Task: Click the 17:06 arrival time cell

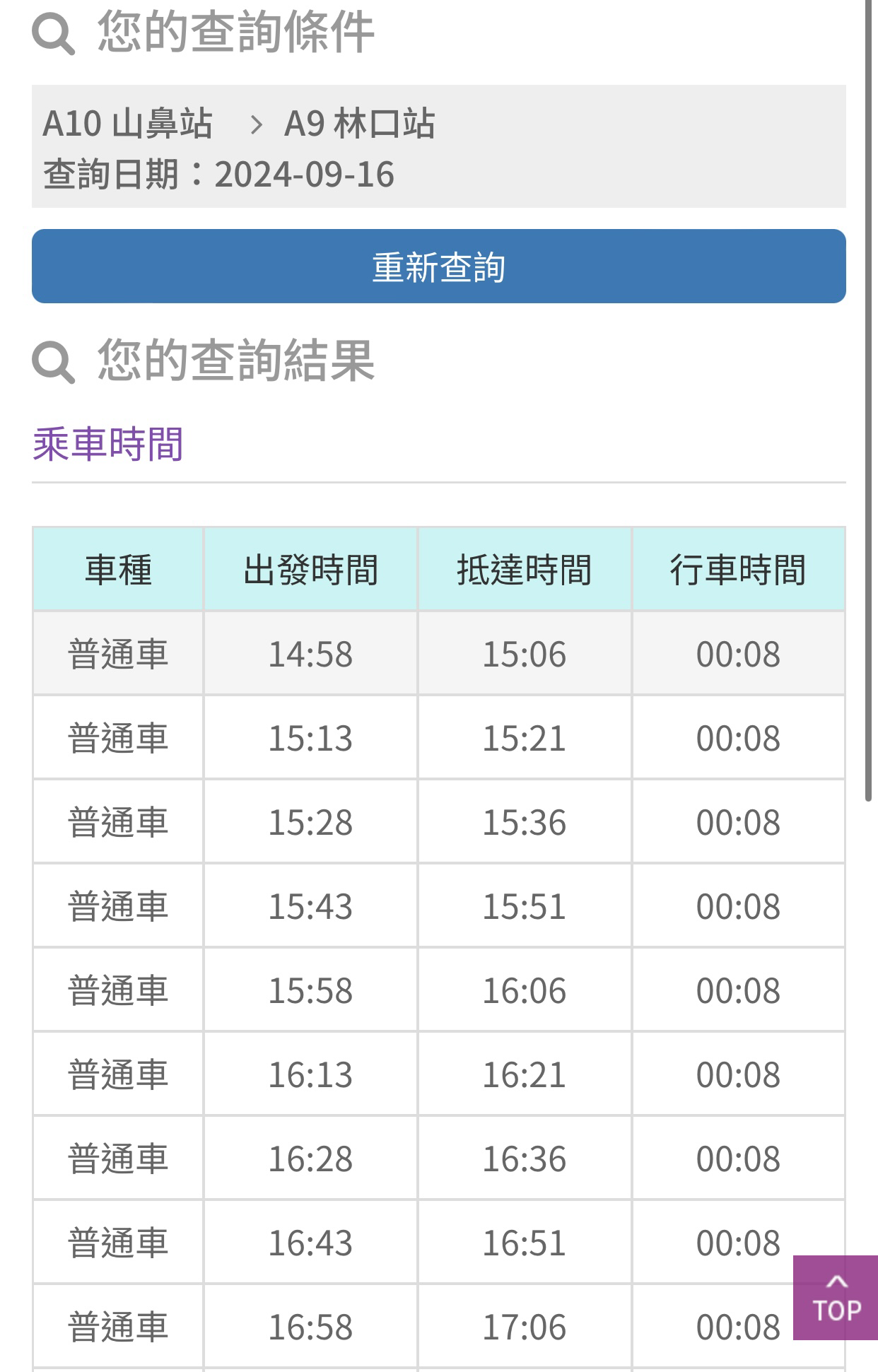Action: click(x=524, y=1326)
